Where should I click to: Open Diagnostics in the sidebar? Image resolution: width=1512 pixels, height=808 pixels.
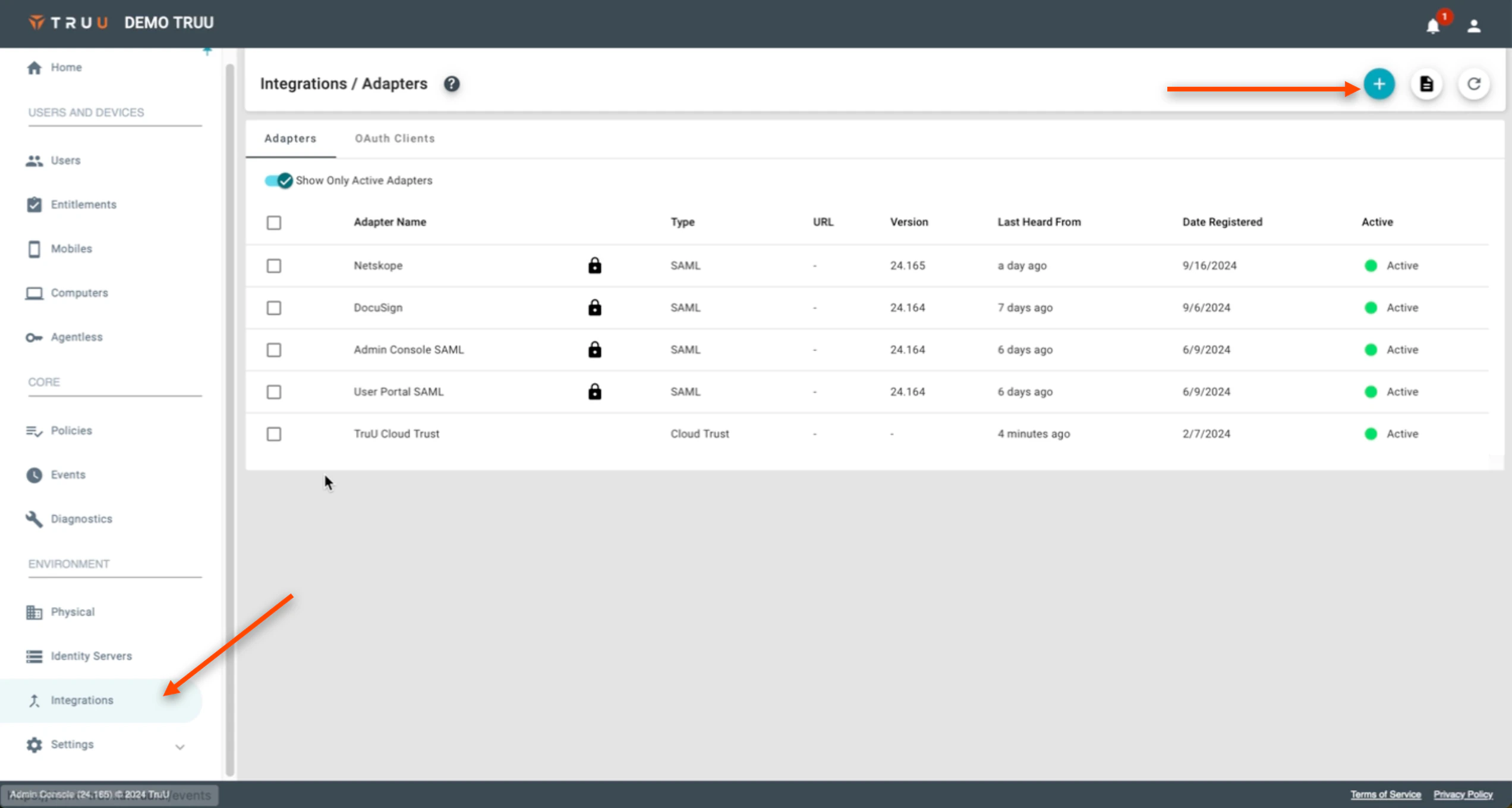tap(81, 519)
